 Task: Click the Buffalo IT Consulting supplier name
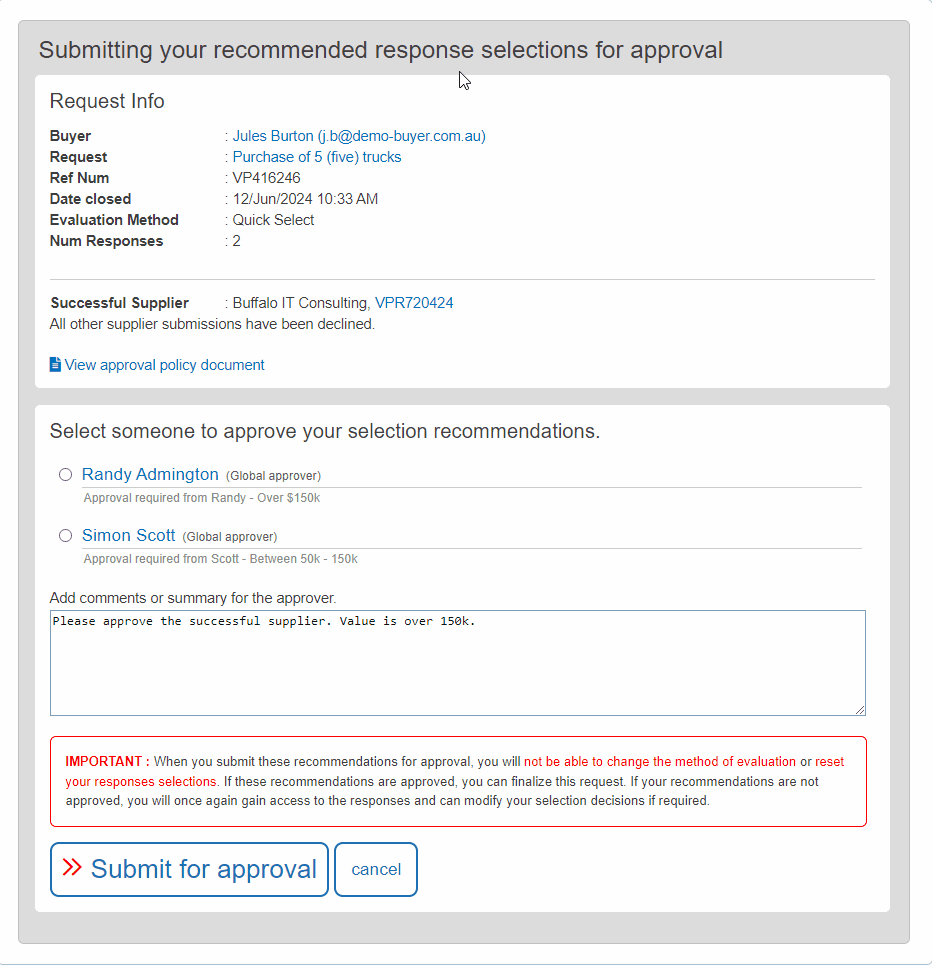point(301,303)
